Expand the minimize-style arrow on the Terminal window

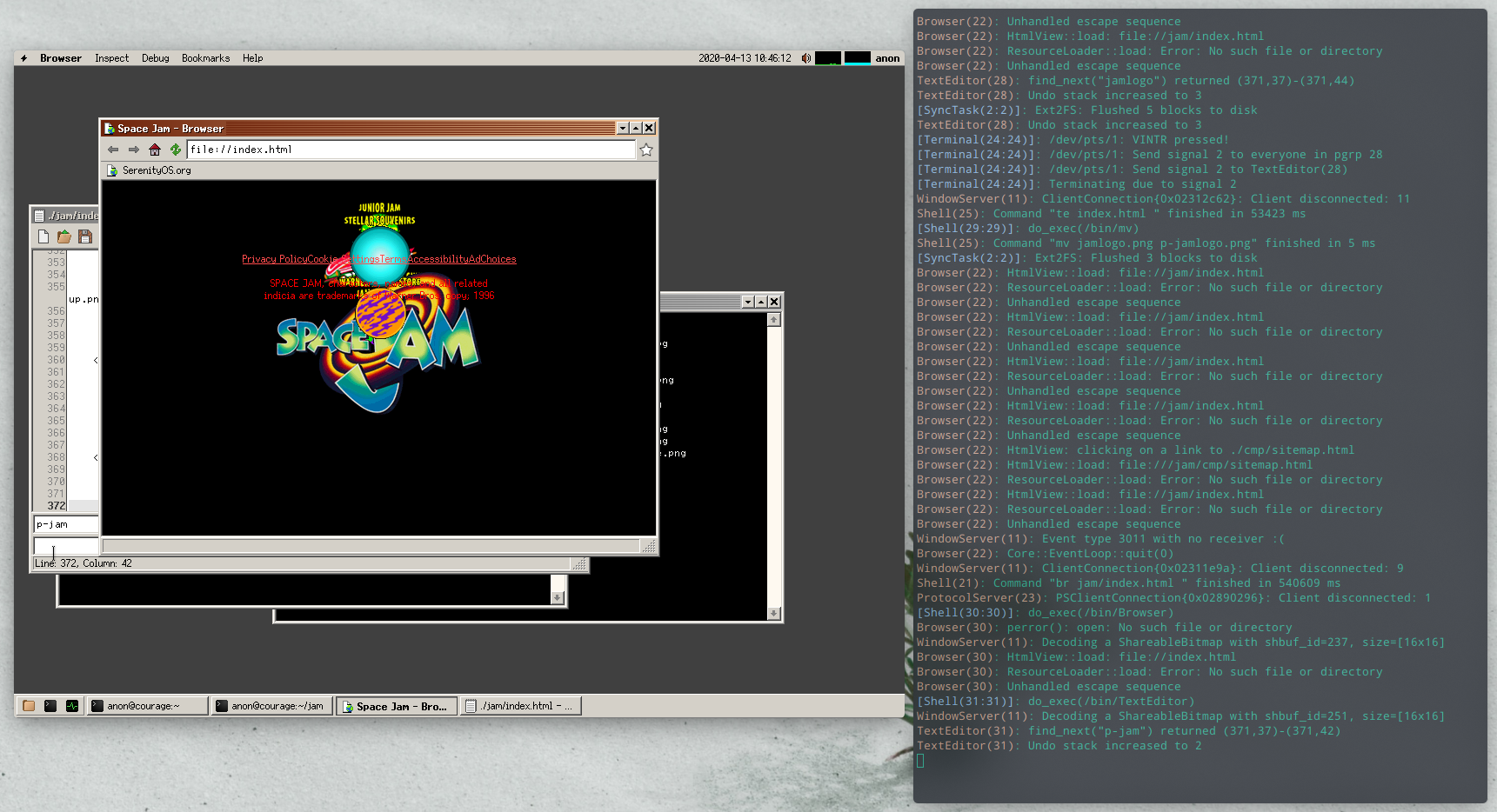point(761,302)
